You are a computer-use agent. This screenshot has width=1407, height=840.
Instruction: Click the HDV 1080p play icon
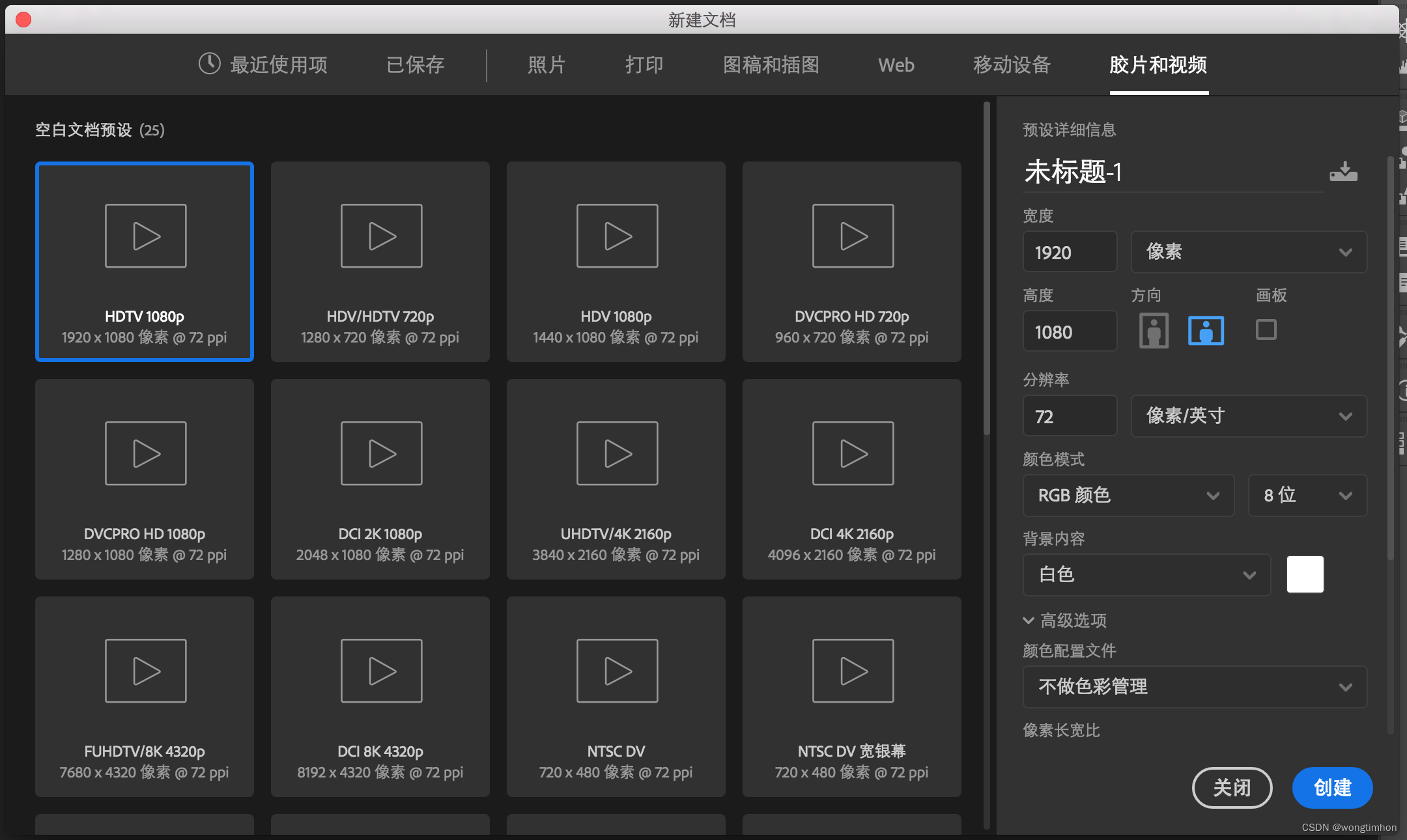click(x=617, y=236)
